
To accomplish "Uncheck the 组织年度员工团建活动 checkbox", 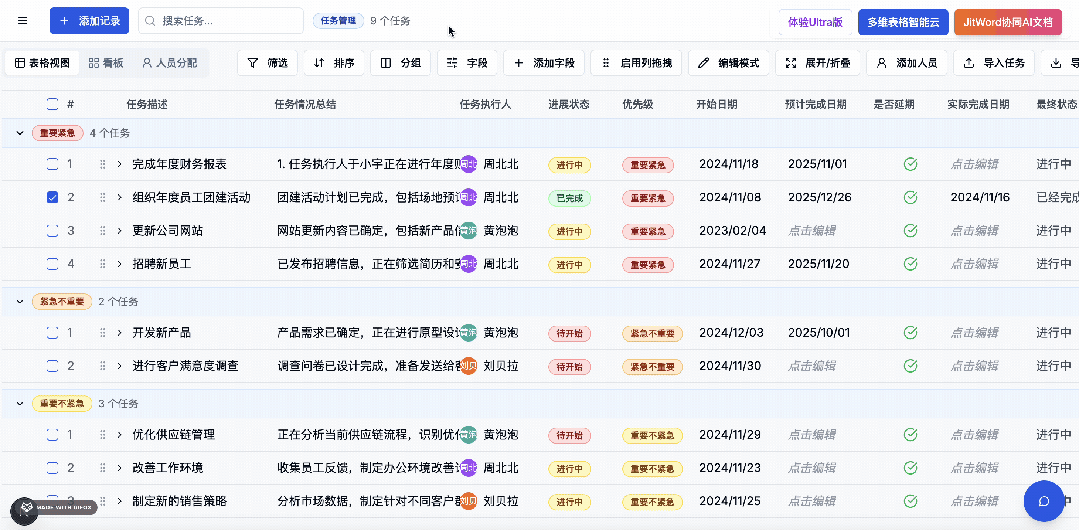I will point(53,198).
